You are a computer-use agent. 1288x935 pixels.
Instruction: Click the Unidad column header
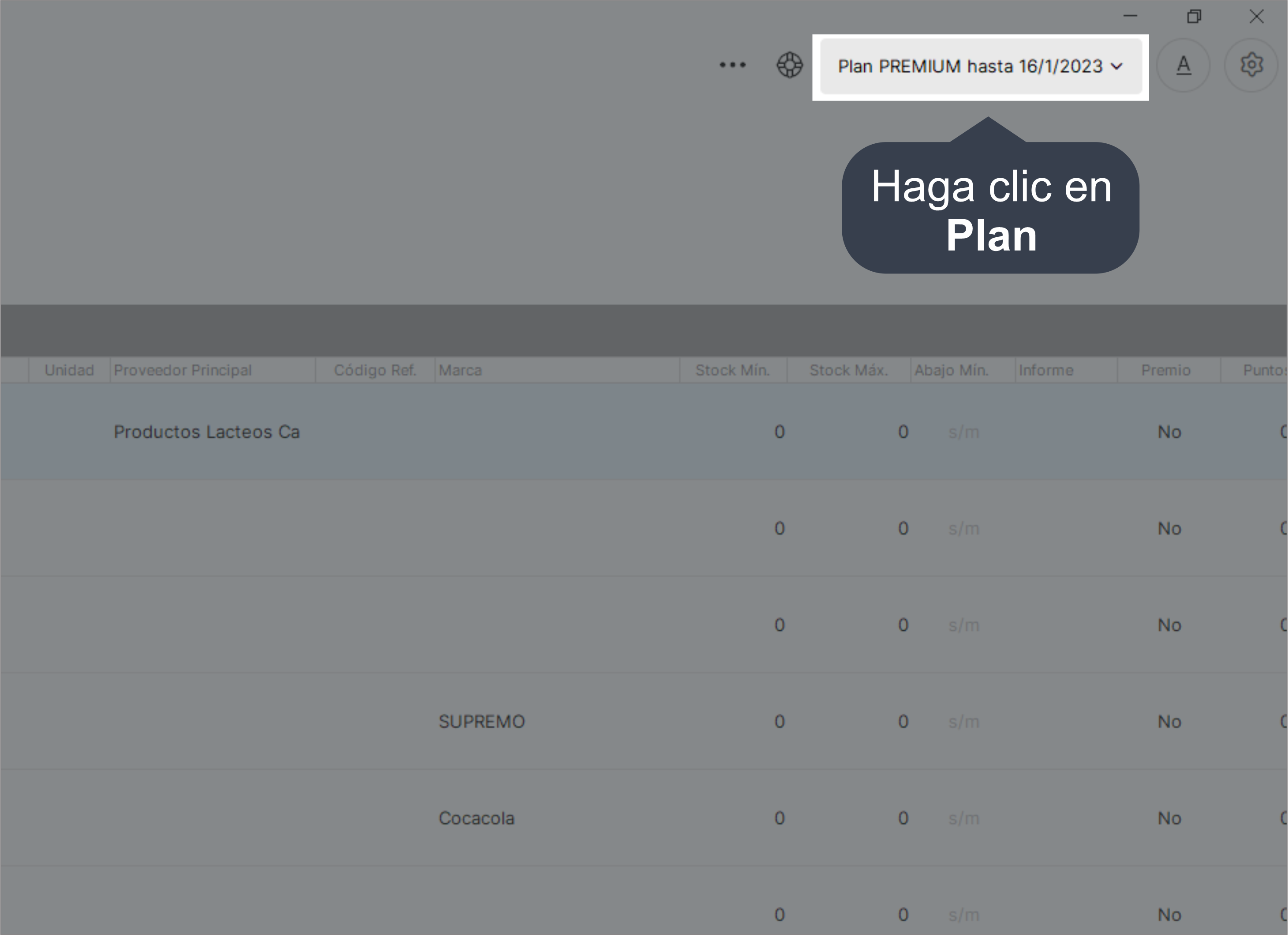[x=69, y=370]
